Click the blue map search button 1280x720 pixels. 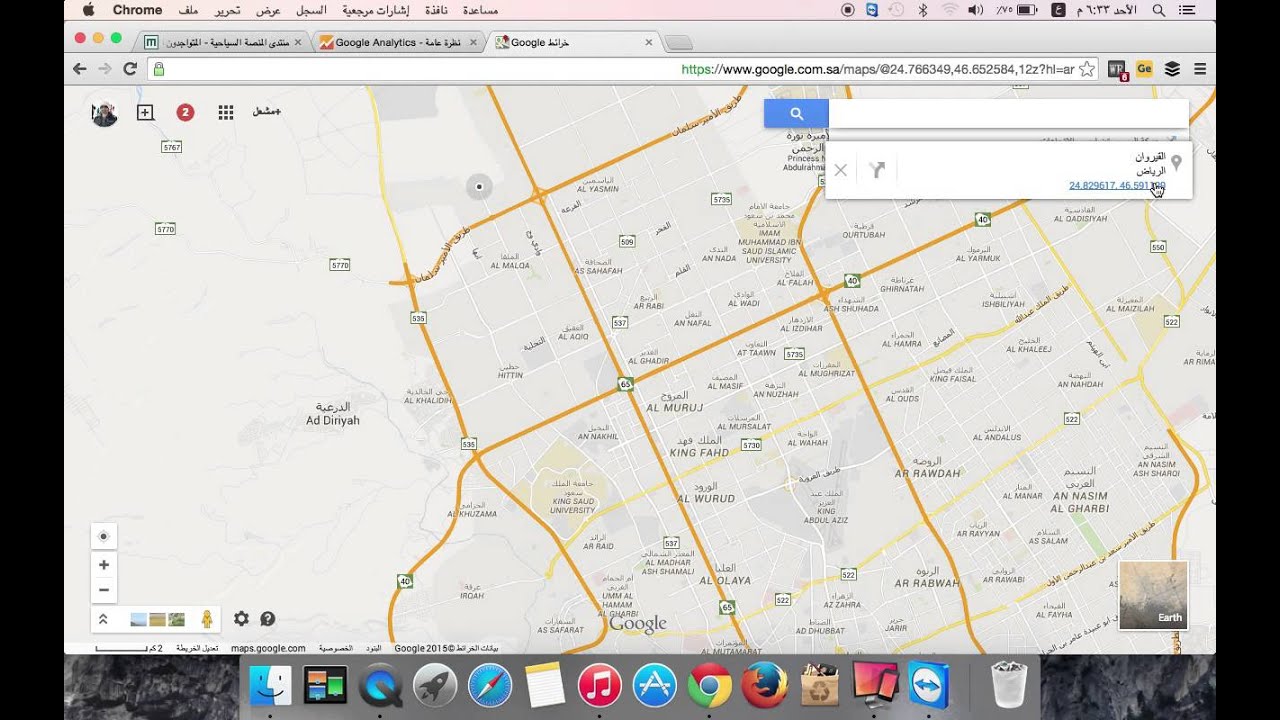[796, 114]
